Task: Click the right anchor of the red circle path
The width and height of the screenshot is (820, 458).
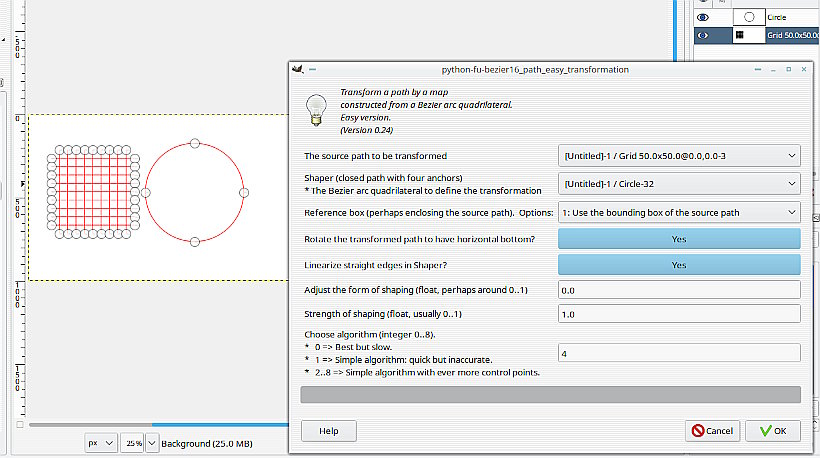Action: (244, 192)
